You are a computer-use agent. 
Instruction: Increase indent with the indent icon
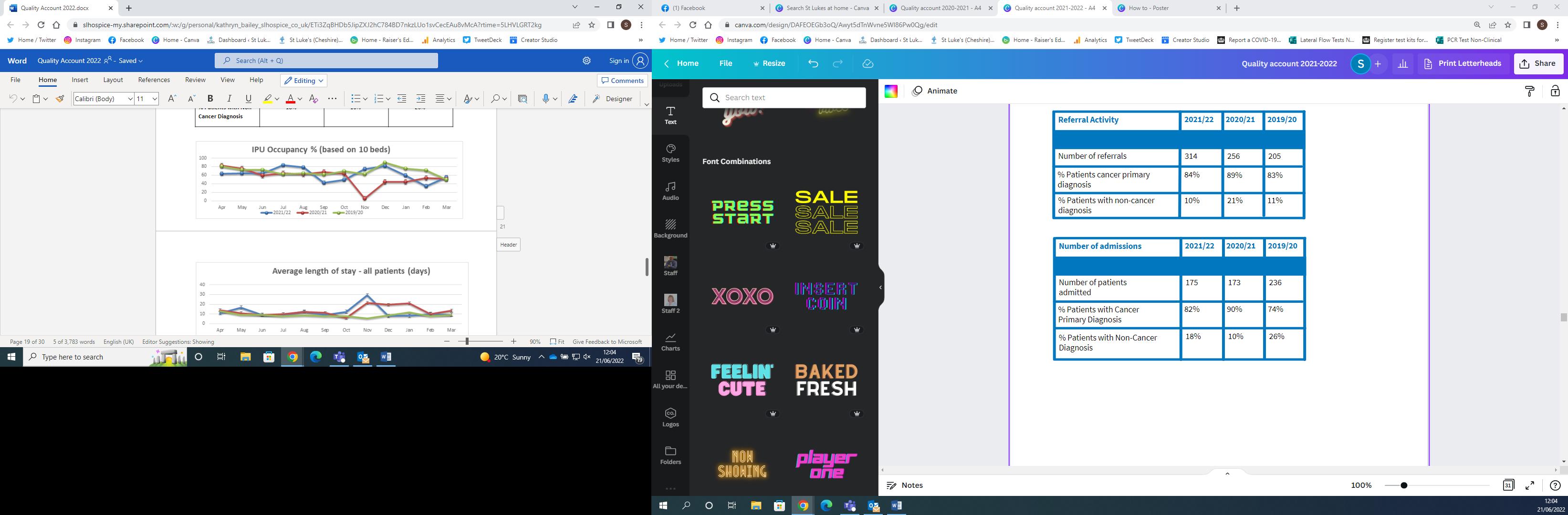420,99
